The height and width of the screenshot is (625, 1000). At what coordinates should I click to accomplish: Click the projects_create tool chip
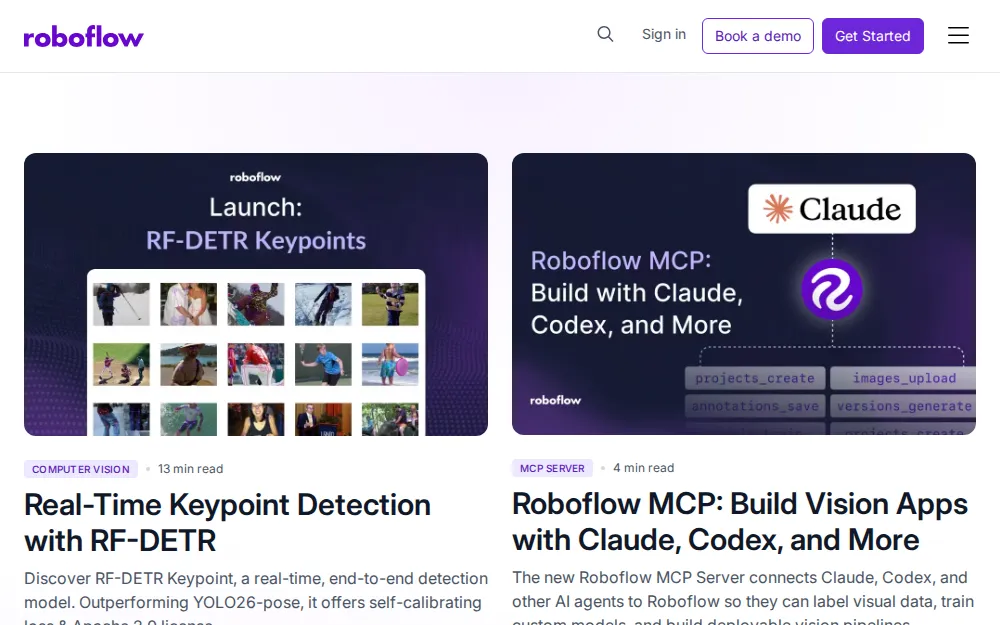click(755, 378)
